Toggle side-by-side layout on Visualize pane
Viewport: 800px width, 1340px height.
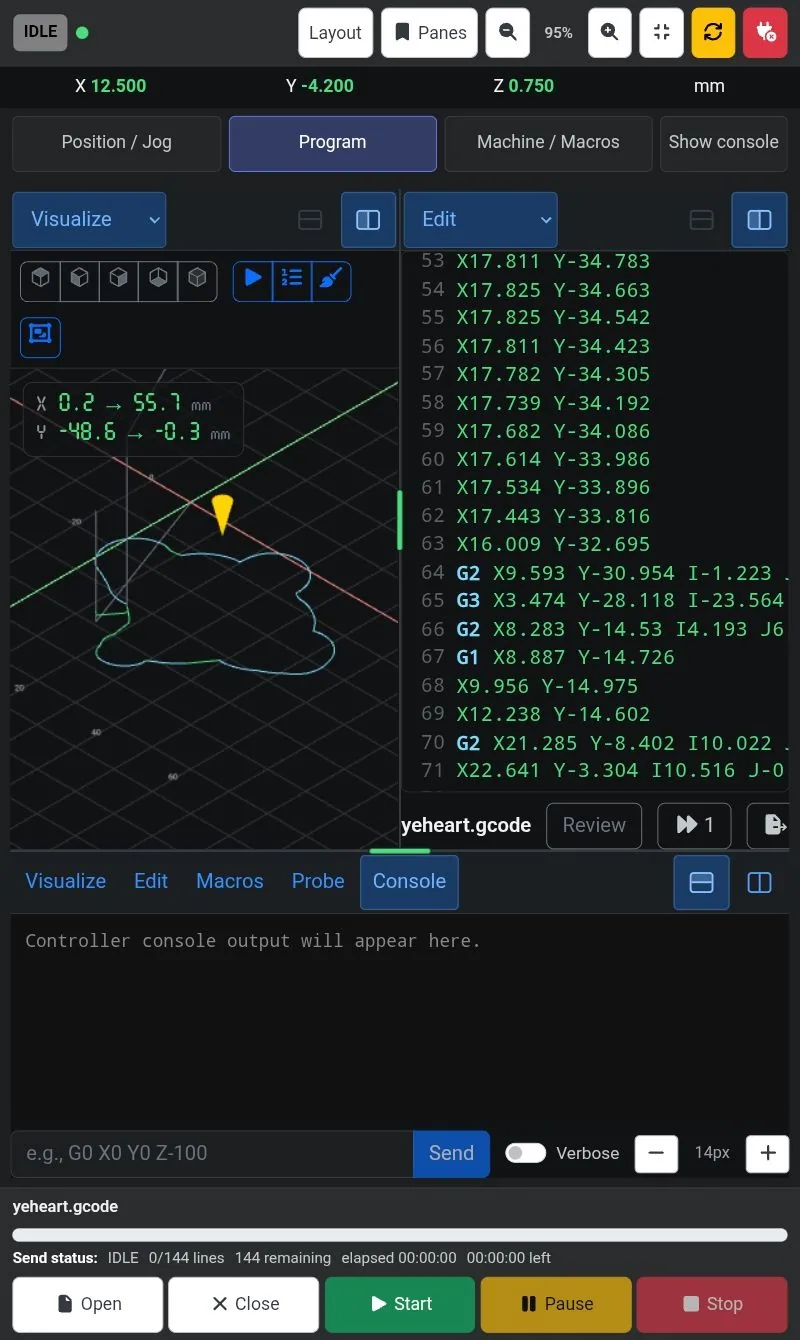(368, 220)
